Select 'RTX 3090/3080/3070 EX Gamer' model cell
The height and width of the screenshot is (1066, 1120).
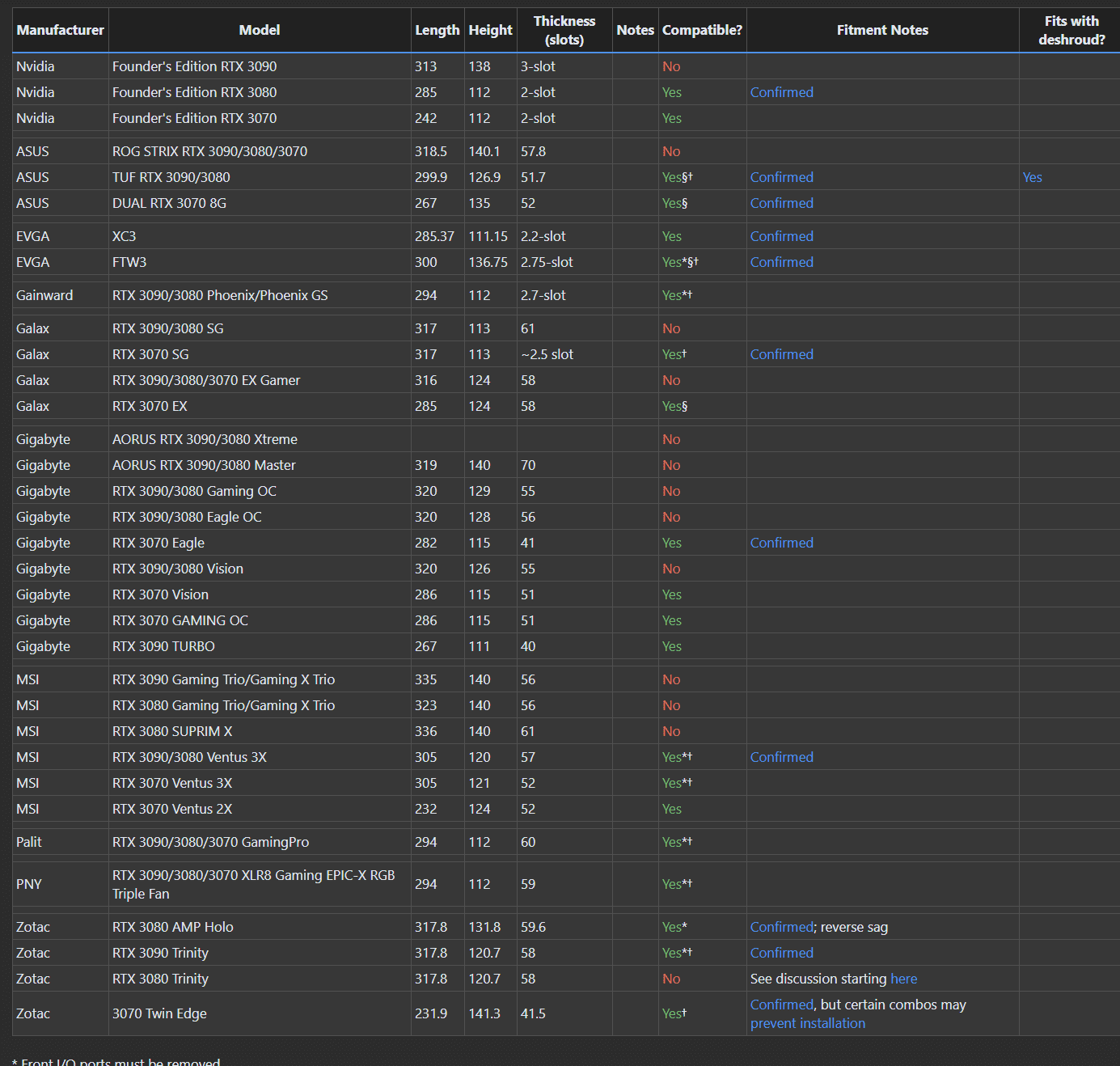tap(260, 380)
